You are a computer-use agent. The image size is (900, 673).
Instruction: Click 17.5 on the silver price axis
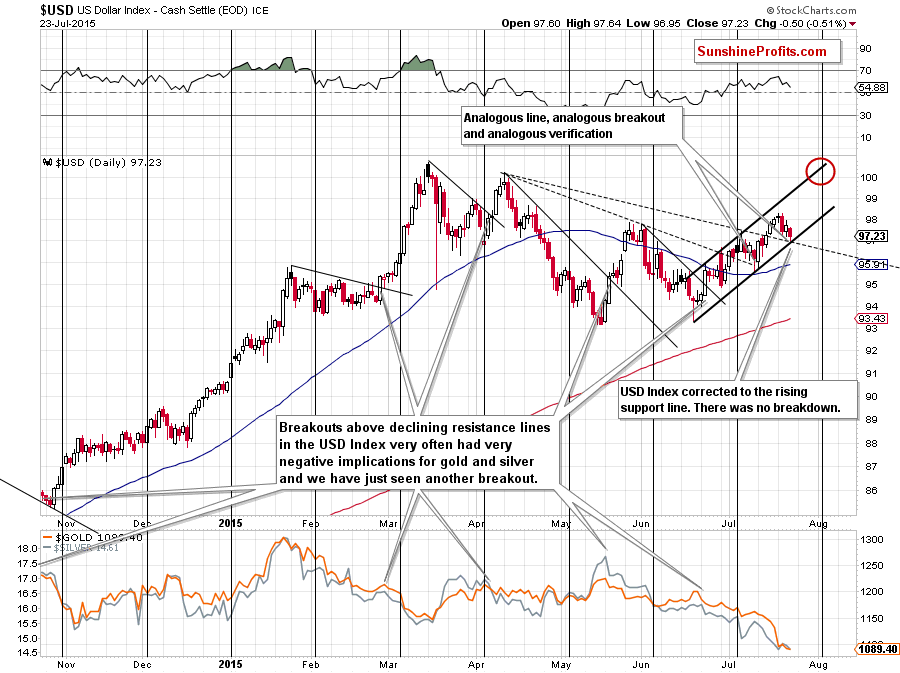[x=28, y=564]
